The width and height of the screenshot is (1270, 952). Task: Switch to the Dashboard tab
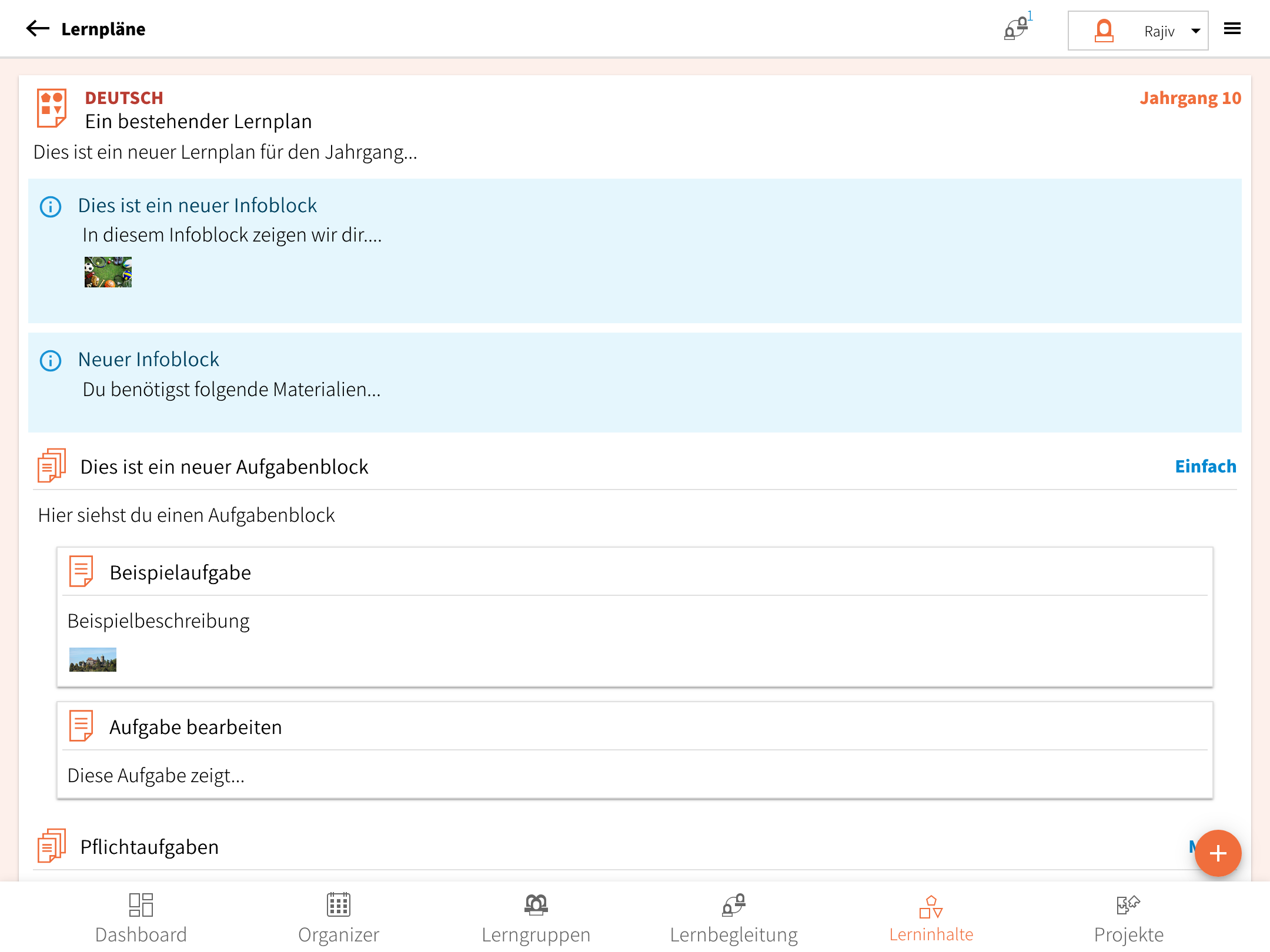(x=141, y=918)
